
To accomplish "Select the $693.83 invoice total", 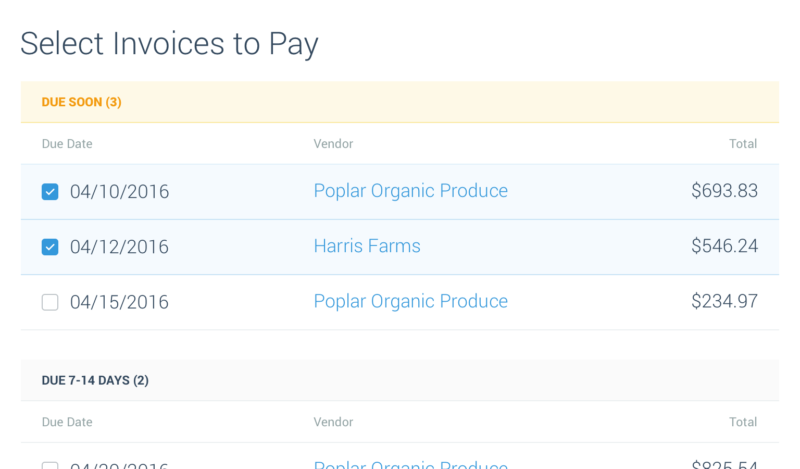I will [x=724, y=191].
